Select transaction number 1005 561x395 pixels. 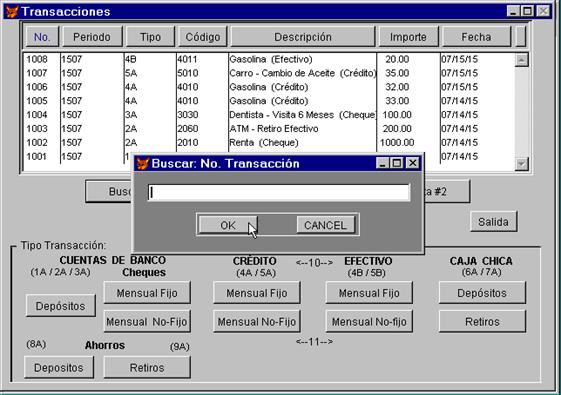(x=36, y=101)
